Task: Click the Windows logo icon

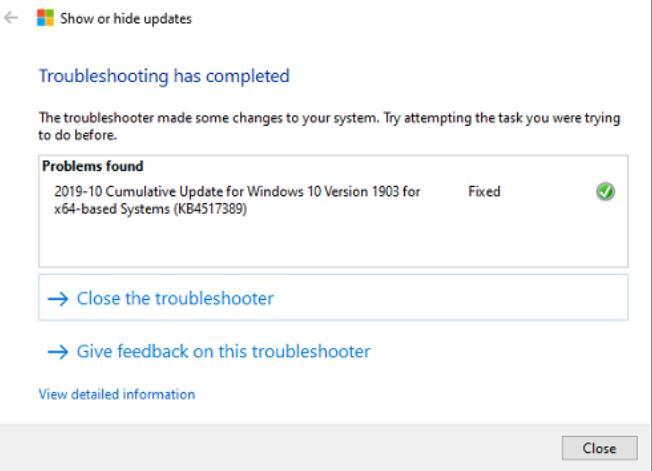Action: coord(45,18)
